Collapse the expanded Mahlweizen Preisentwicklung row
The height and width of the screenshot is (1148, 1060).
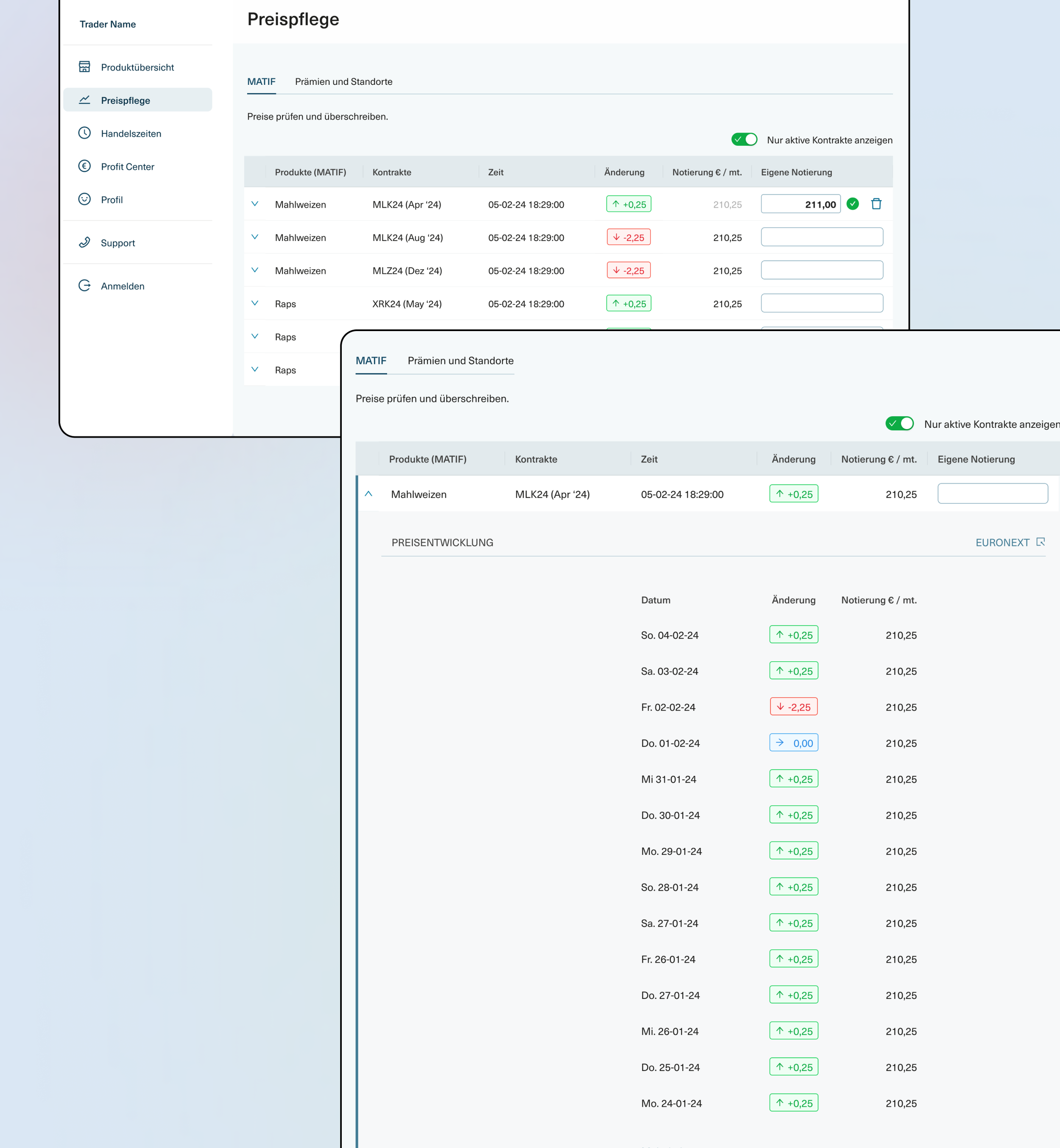tap(369, 494)
